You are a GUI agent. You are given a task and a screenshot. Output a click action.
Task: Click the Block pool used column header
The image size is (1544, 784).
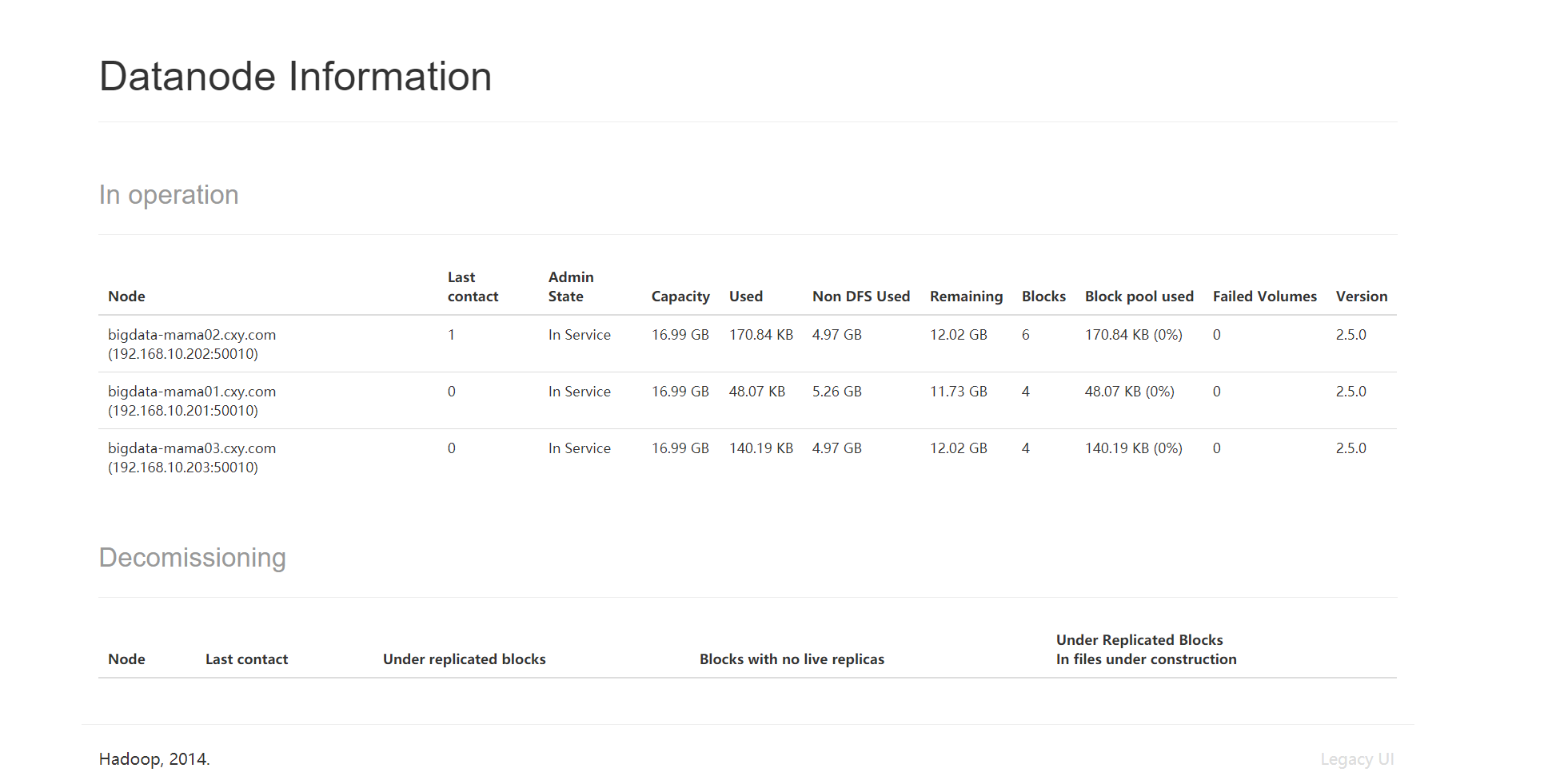(1139, 296)
